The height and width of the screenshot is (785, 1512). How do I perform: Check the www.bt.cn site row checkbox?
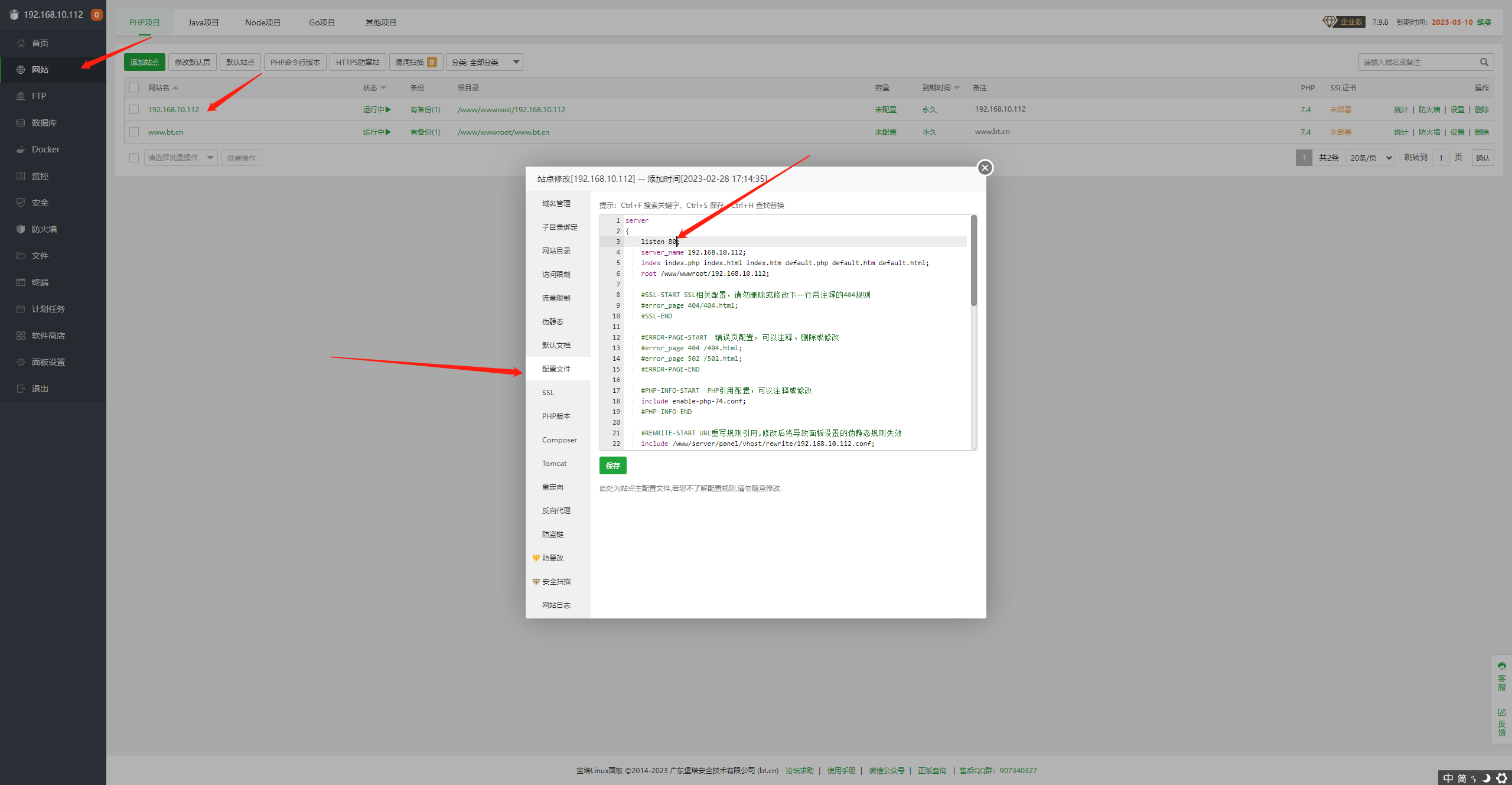(x=134, y=132)
